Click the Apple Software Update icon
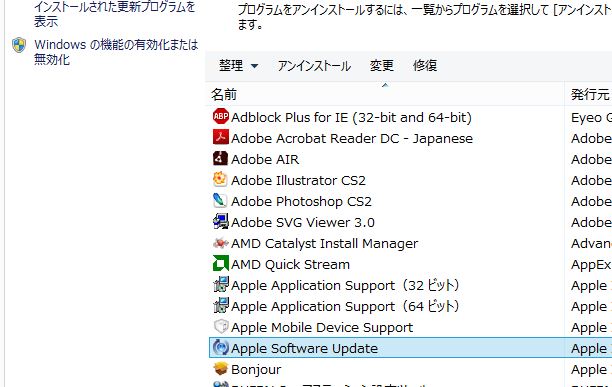This screenshot has height=387, width=612. coord(221,348)
